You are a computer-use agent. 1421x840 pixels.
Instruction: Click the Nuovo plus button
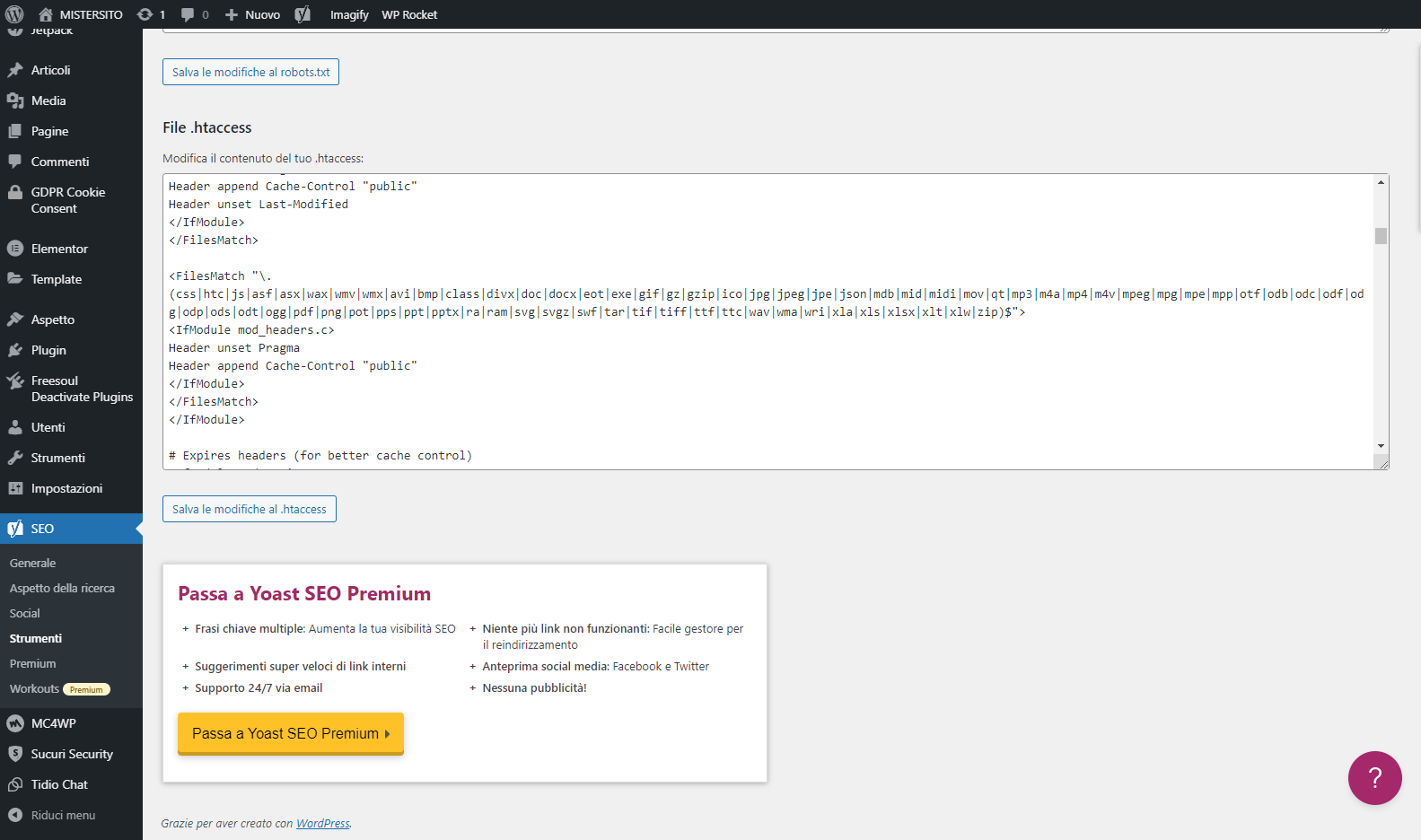tap(232, 14)
